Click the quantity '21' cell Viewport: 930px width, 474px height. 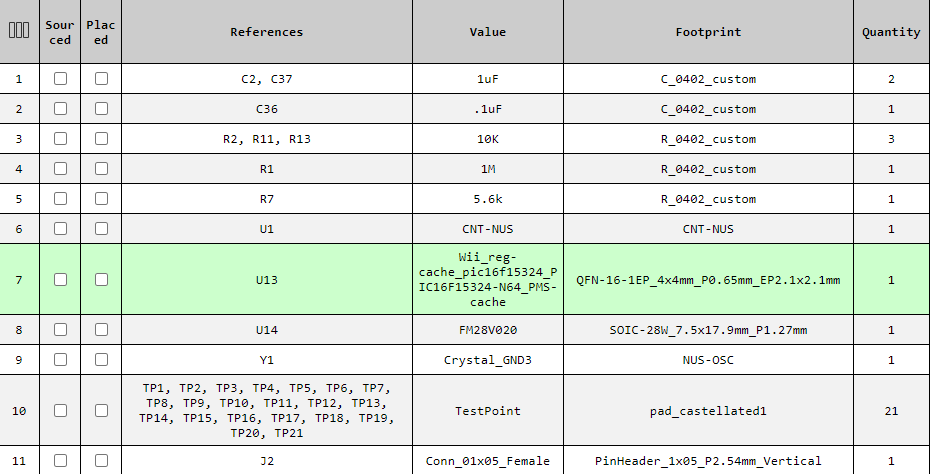(x=891, y=411)
